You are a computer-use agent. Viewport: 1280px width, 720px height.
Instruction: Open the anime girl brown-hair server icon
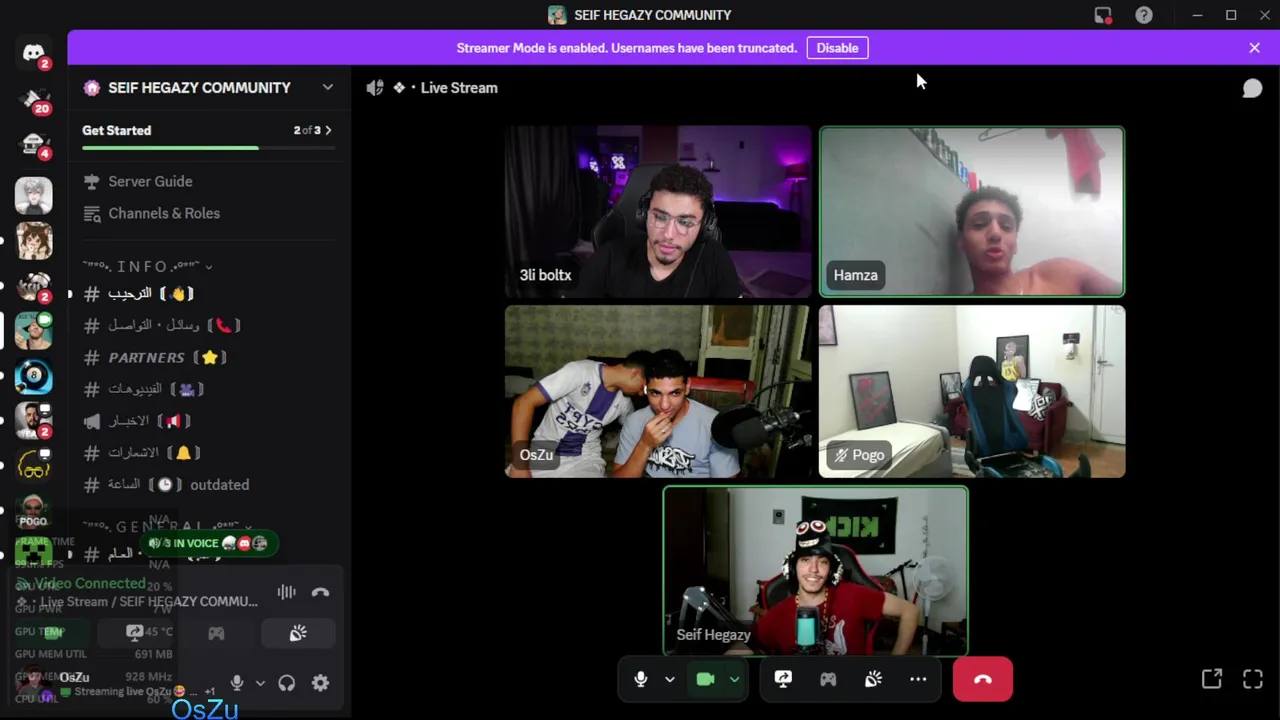click(x=33, y=241)
